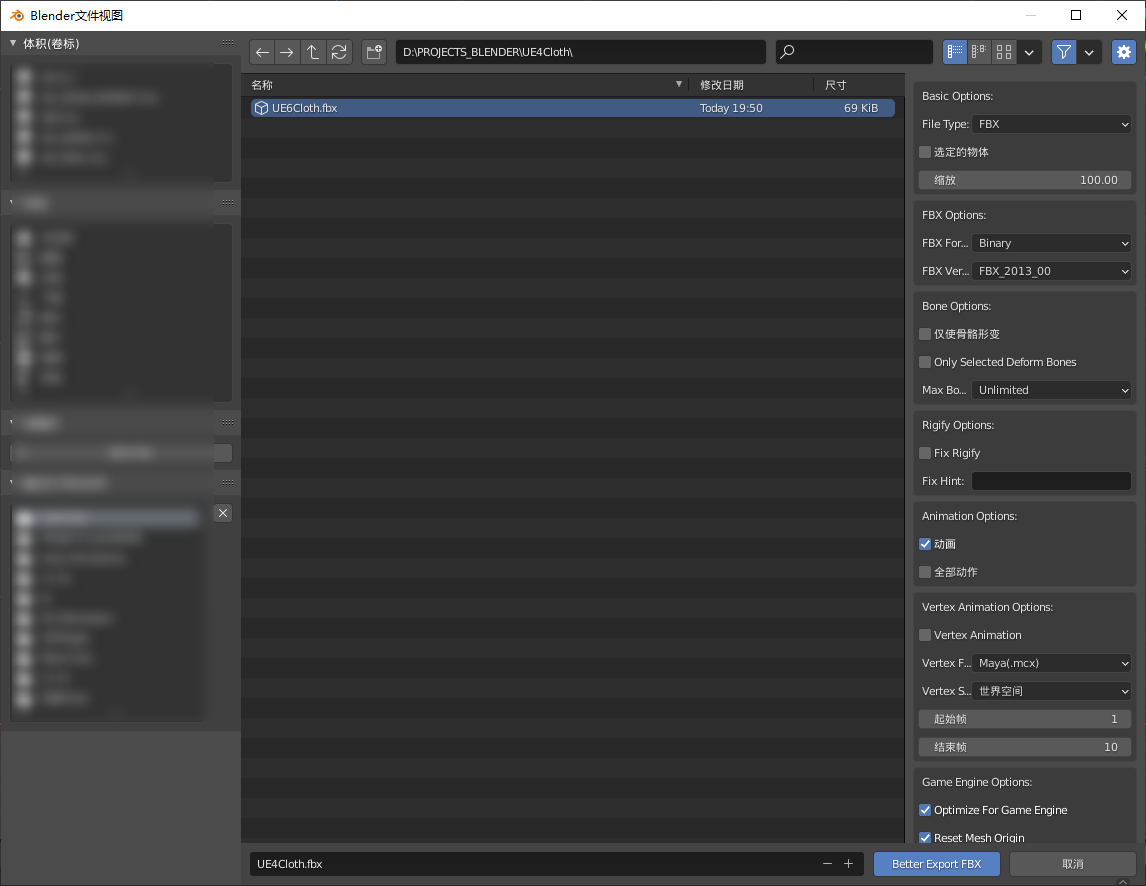Screen dimensions: 1146x886
Task: Switch to horizontal list display mode
Action: click(x=979, y=52)
